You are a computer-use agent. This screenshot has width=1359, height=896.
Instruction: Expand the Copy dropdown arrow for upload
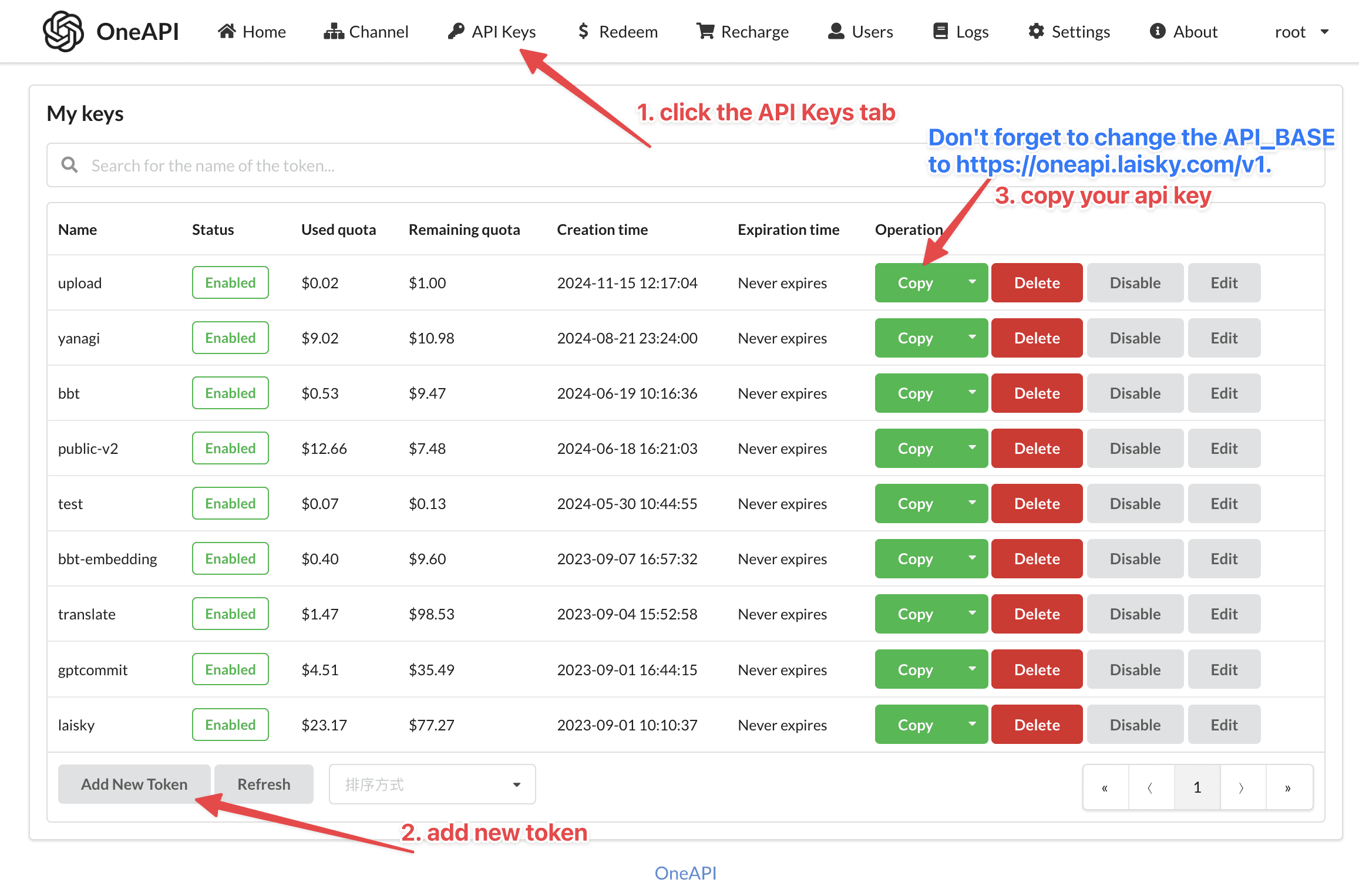coord(972,282)
